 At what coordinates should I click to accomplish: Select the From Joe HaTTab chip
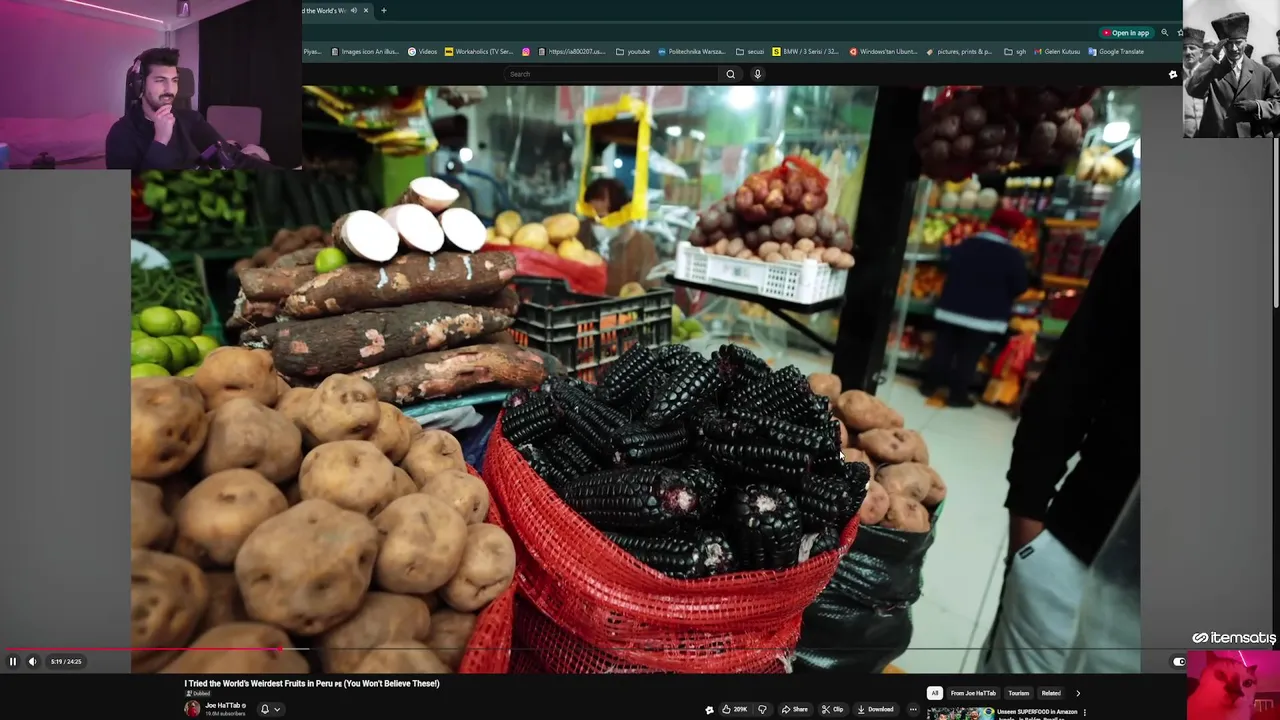tap(973, 693)
